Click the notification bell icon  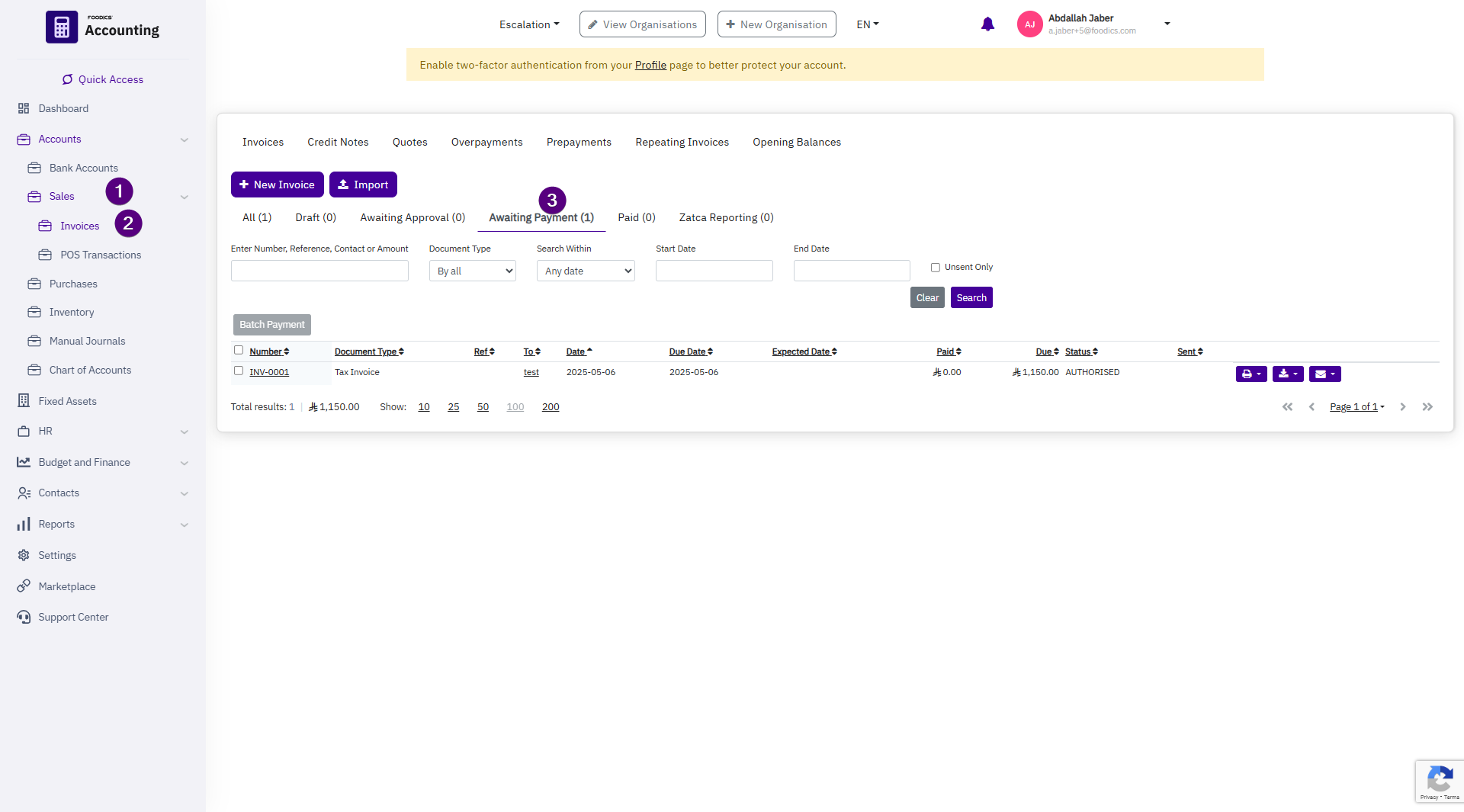pos(987,24)
